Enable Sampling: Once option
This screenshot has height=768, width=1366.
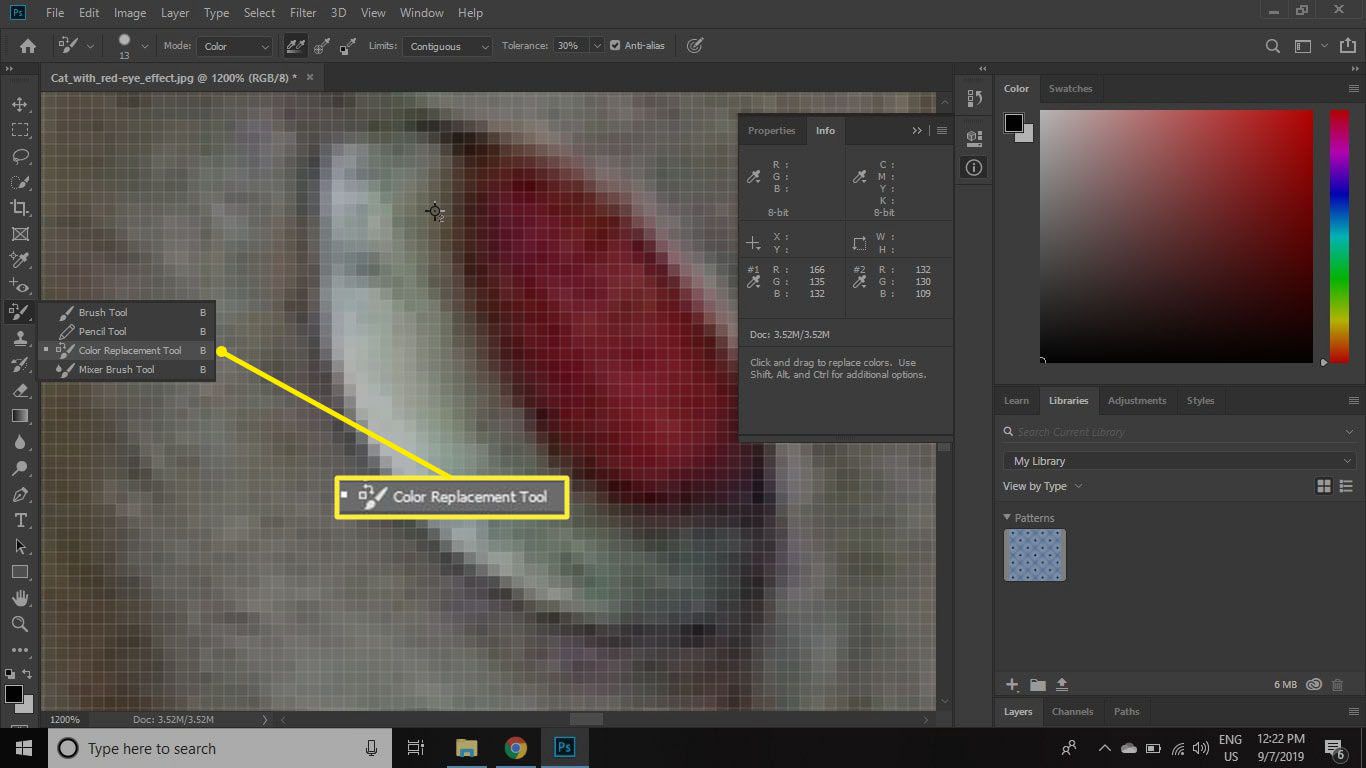click(322, 46)
